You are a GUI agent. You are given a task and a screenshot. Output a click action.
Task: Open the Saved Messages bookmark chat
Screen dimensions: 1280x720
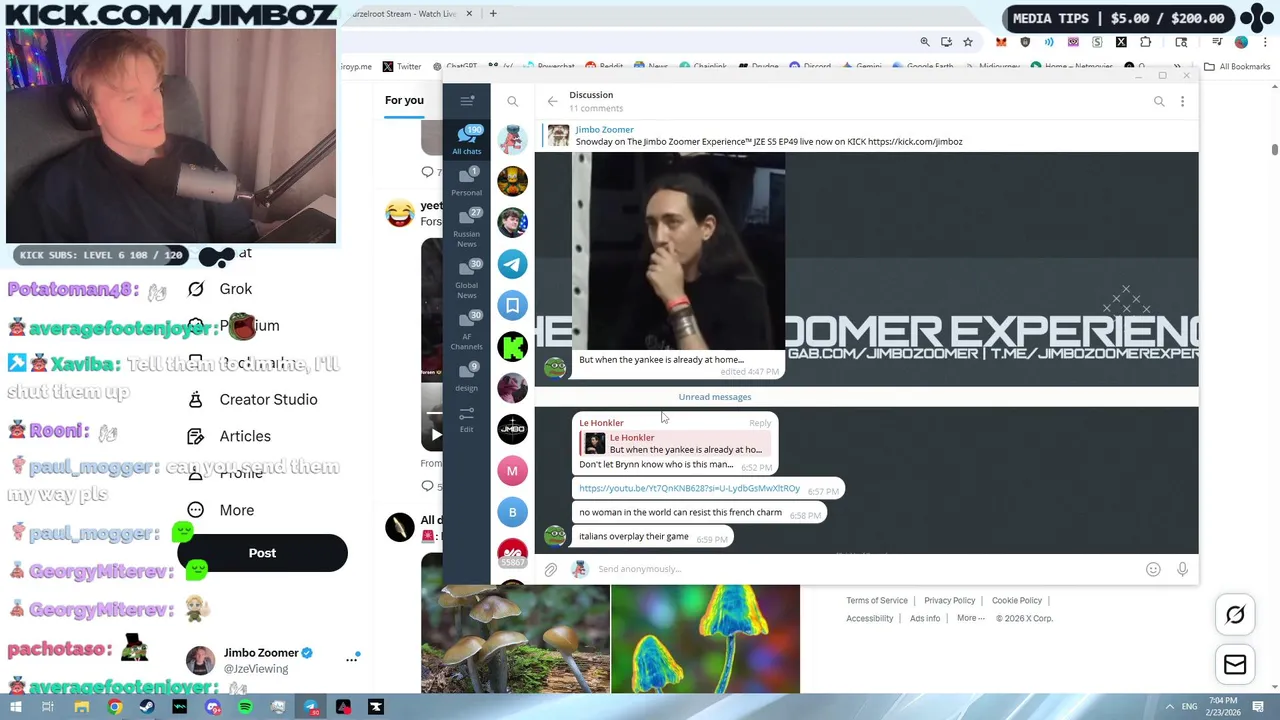[512, 305]
